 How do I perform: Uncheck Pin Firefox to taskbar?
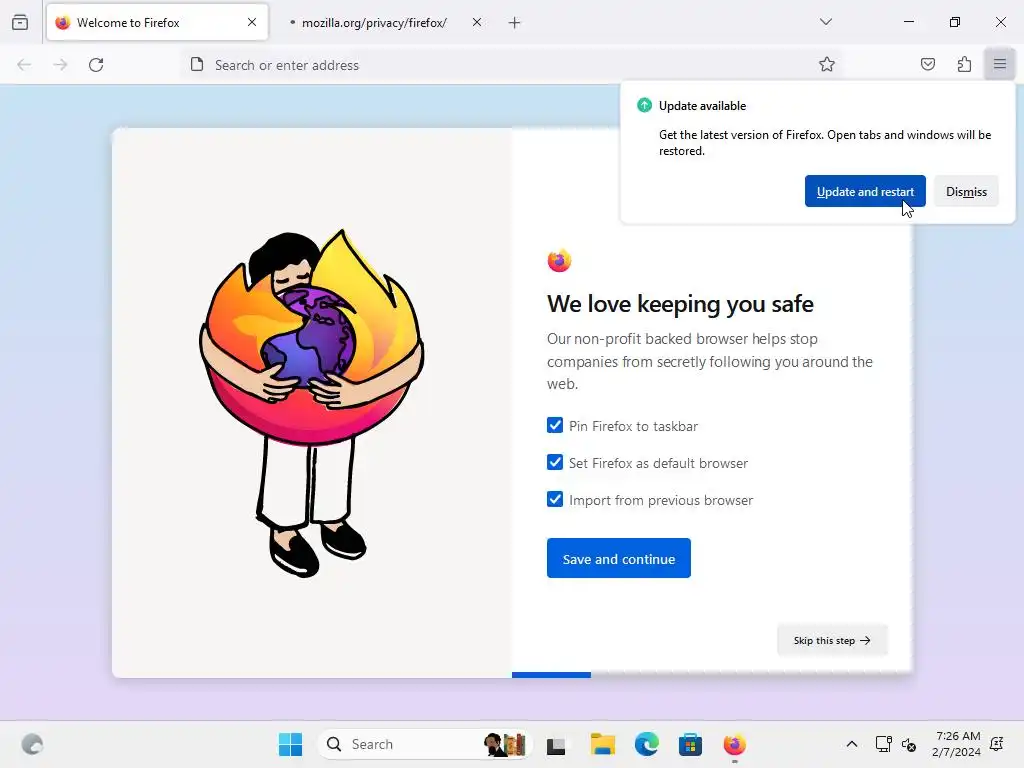554,425
